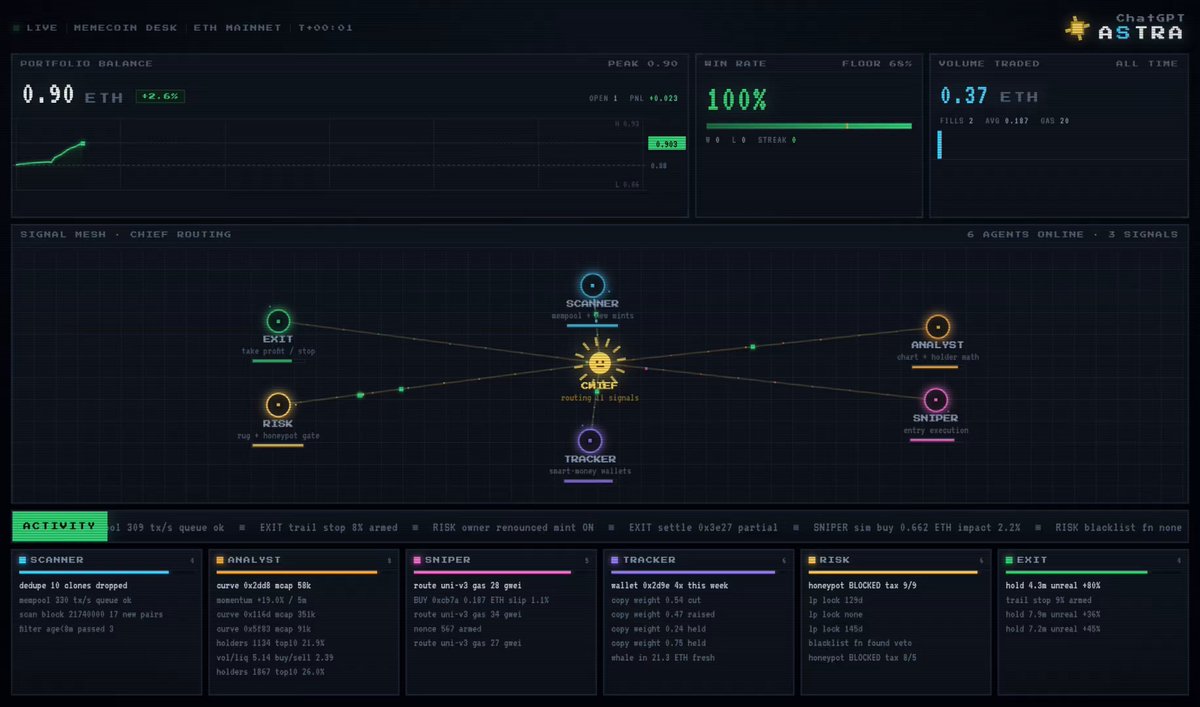1200x707 pixels.
Task: Open the CHIEF sun-face routing node
Action: [599, 362]
